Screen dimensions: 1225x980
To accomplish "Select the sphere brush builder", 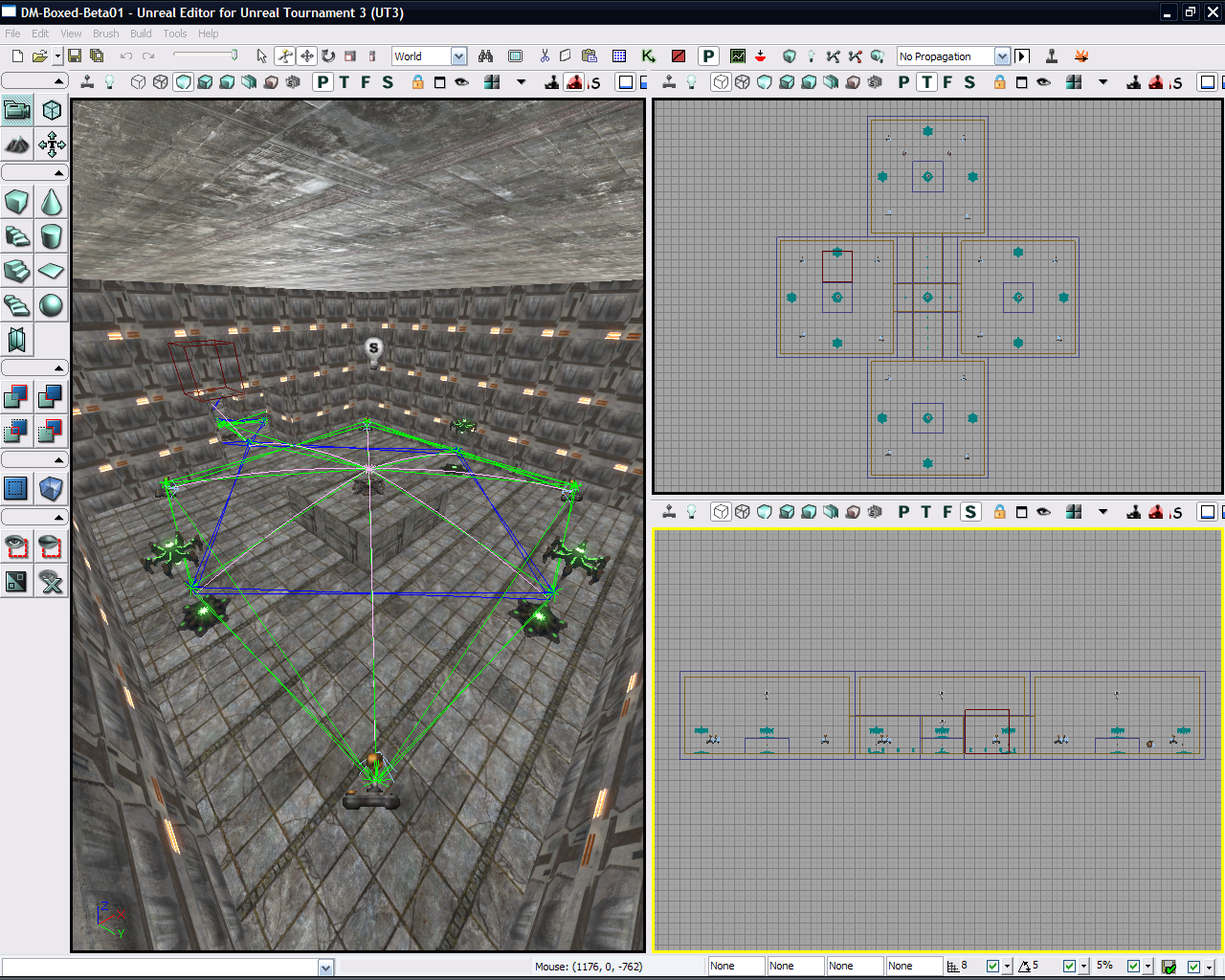I will tap(50, 305).
